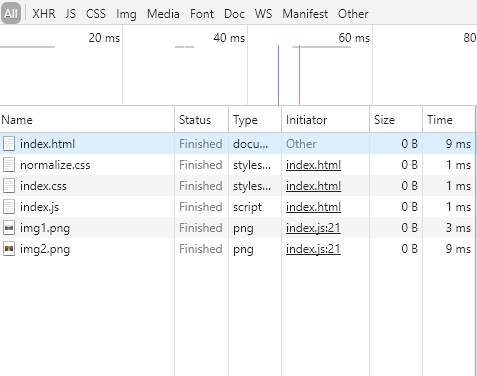477x376 pixels.
Task: Click the docu... type cell of index.html
Action: pyautogui.click(x=250, y=144)
